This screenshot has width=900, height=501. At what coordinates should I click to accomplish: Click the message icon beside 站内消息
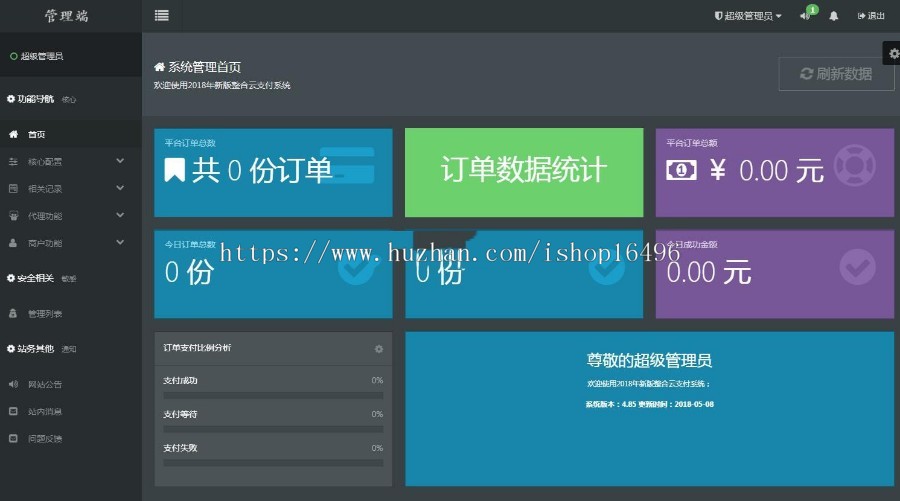[x=13, y=411]
